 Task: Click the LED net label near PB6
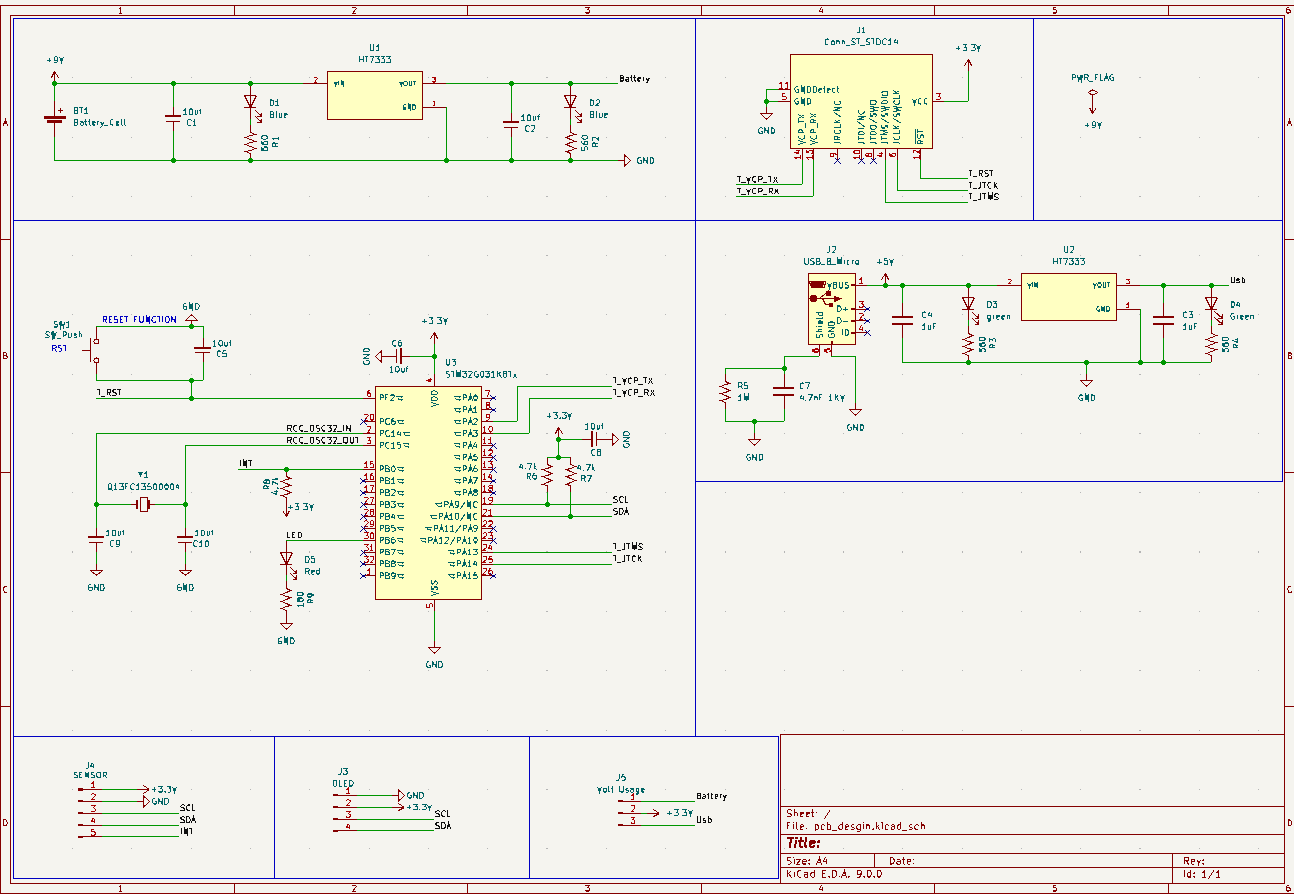pos(294,535)
